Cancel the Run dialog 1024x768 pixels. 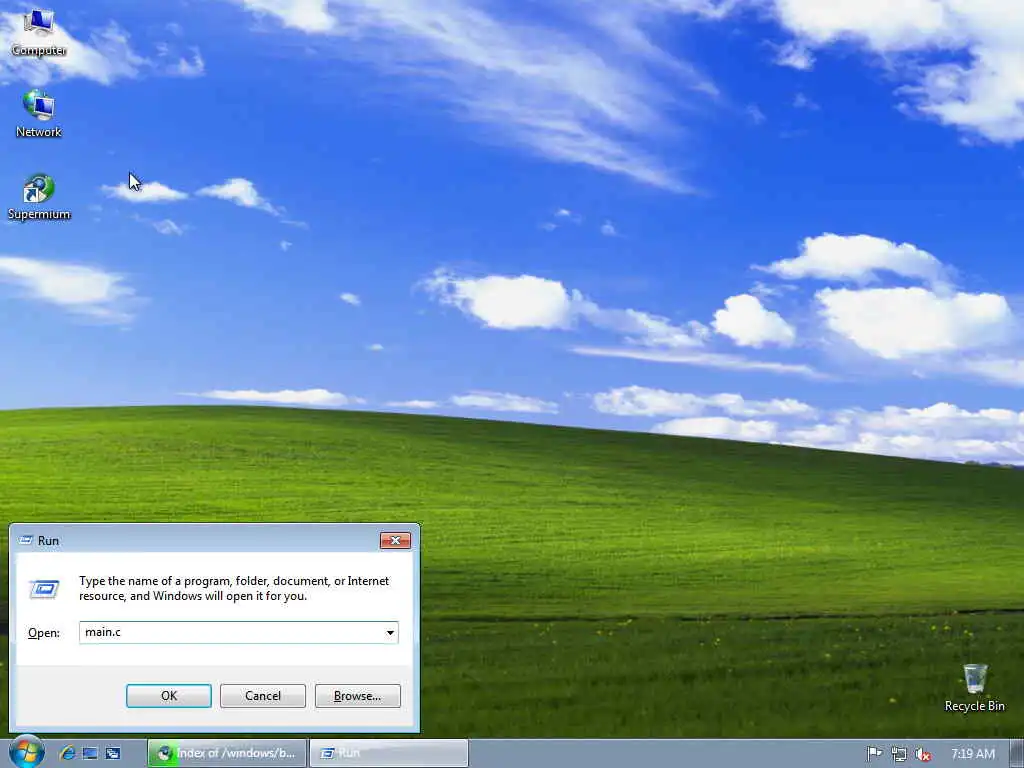(263, 696)
